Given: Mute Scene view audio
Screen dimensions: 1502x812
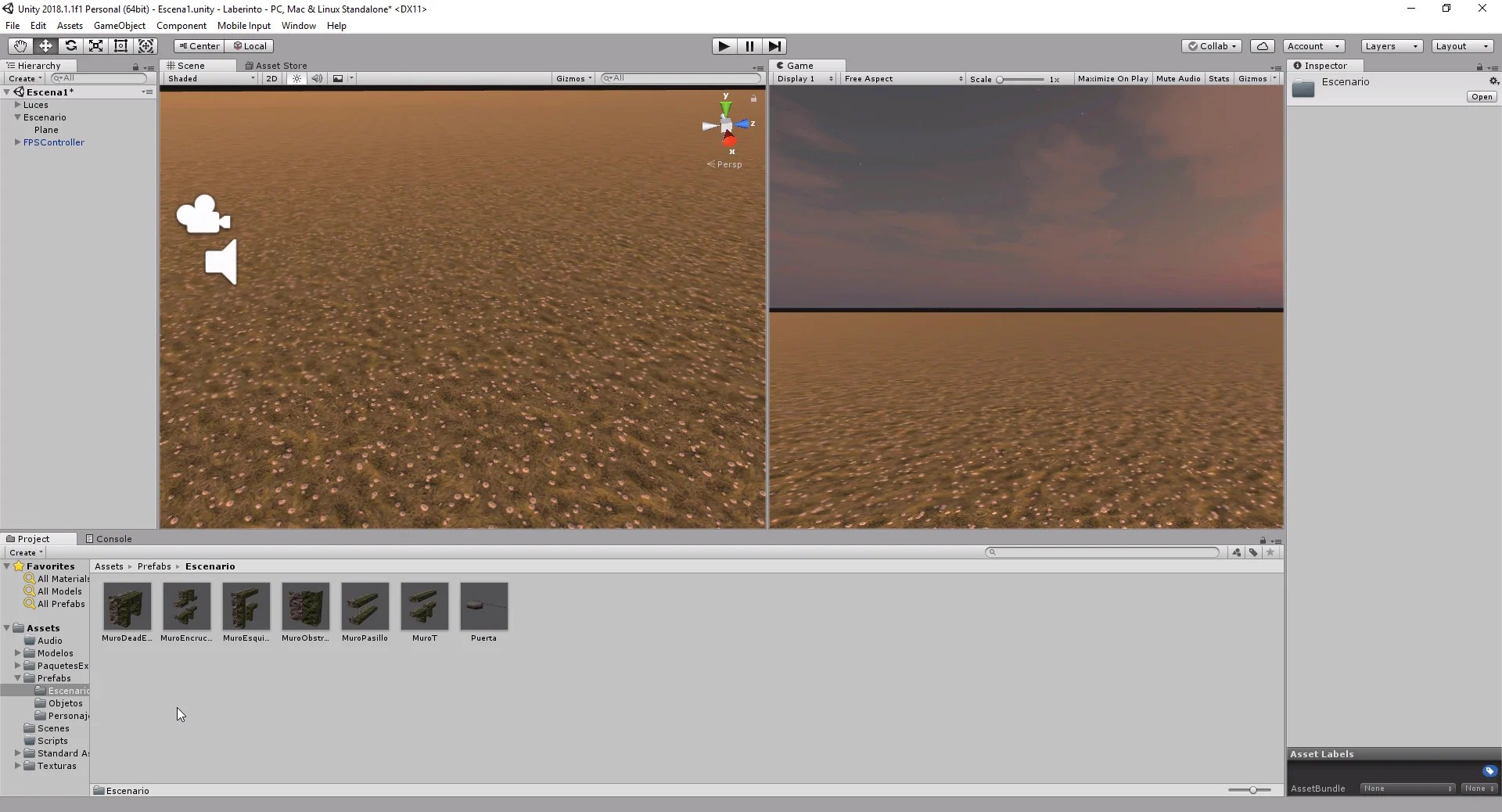Looking at the screenshot, I should (x=316, y=78).
